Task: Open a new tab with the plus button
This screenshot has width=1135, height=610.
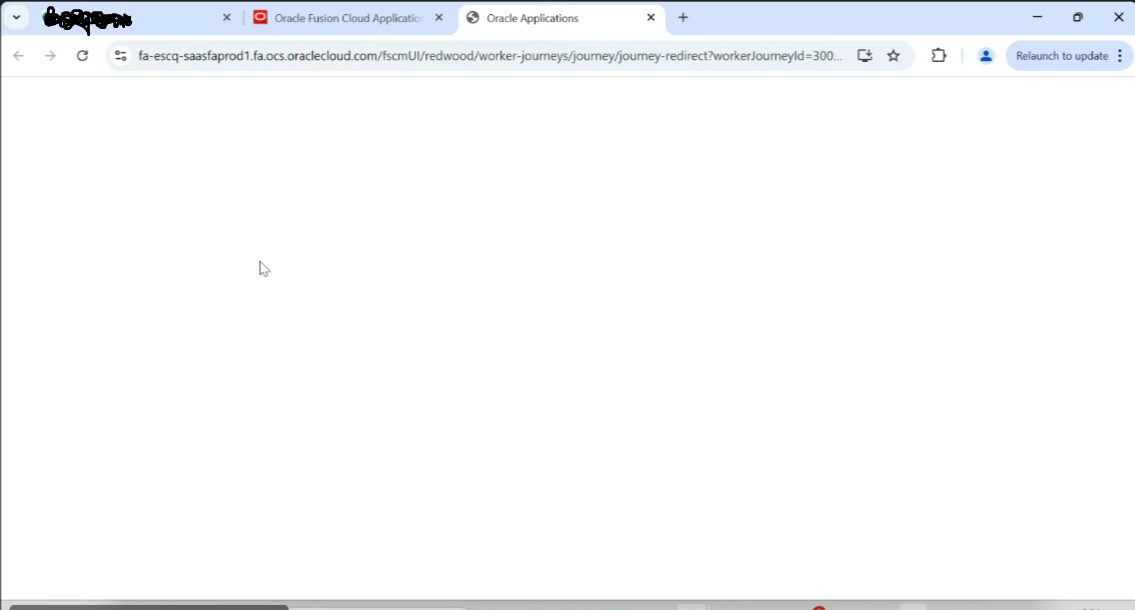Action: tap(683, 17)
